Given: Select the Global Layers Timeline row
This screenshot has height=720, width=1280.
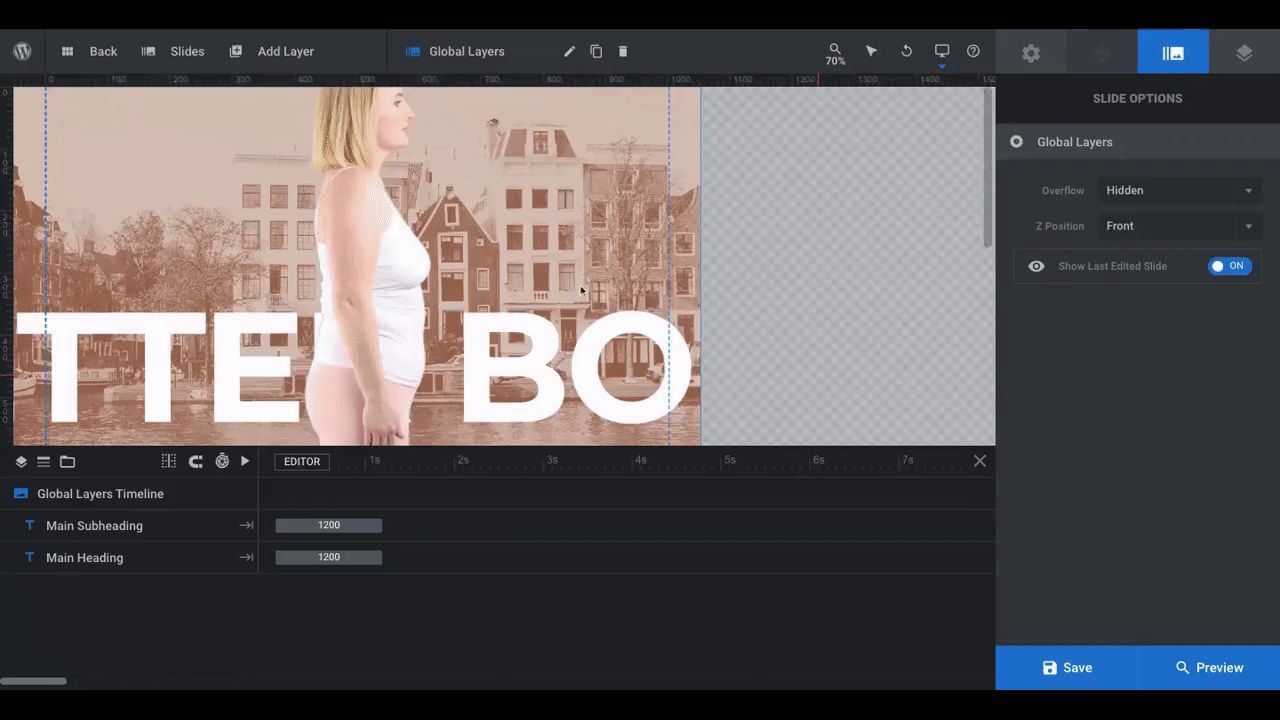Looking at the screenshot, I should (x=129, y=494).
